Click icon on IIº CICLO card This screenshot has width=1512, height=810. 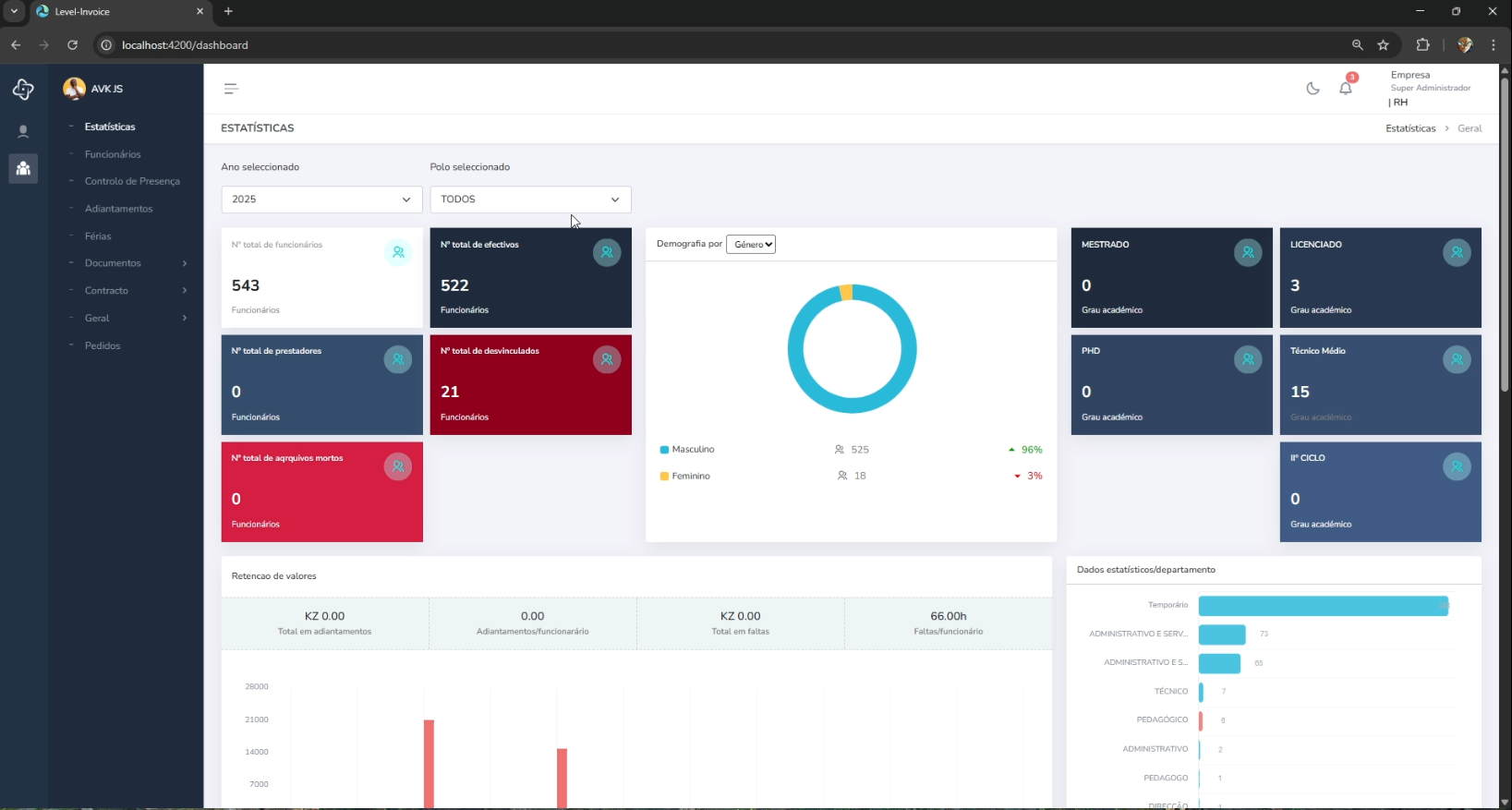click(x=1457, y=466)
